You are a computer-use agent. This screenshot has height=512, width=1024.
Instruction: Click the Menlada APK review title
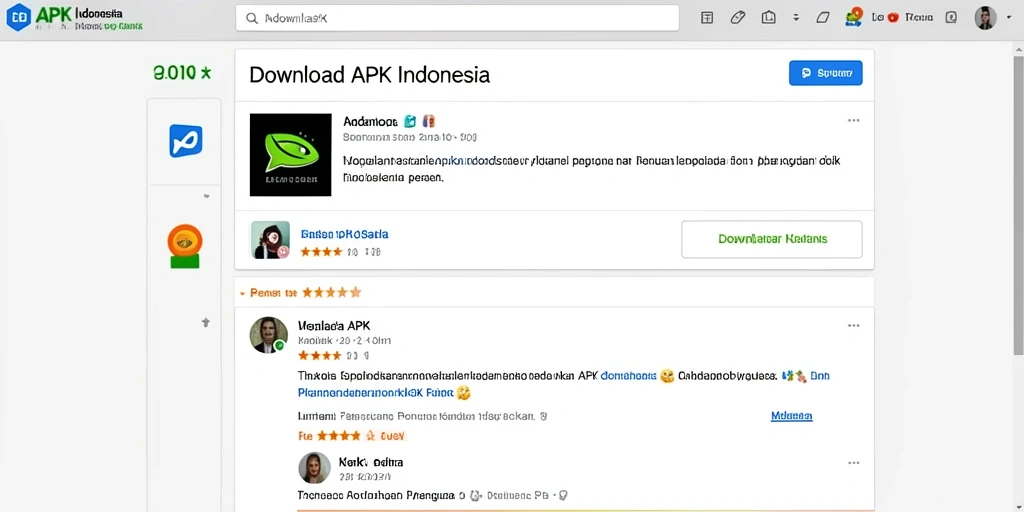[334, 325]
